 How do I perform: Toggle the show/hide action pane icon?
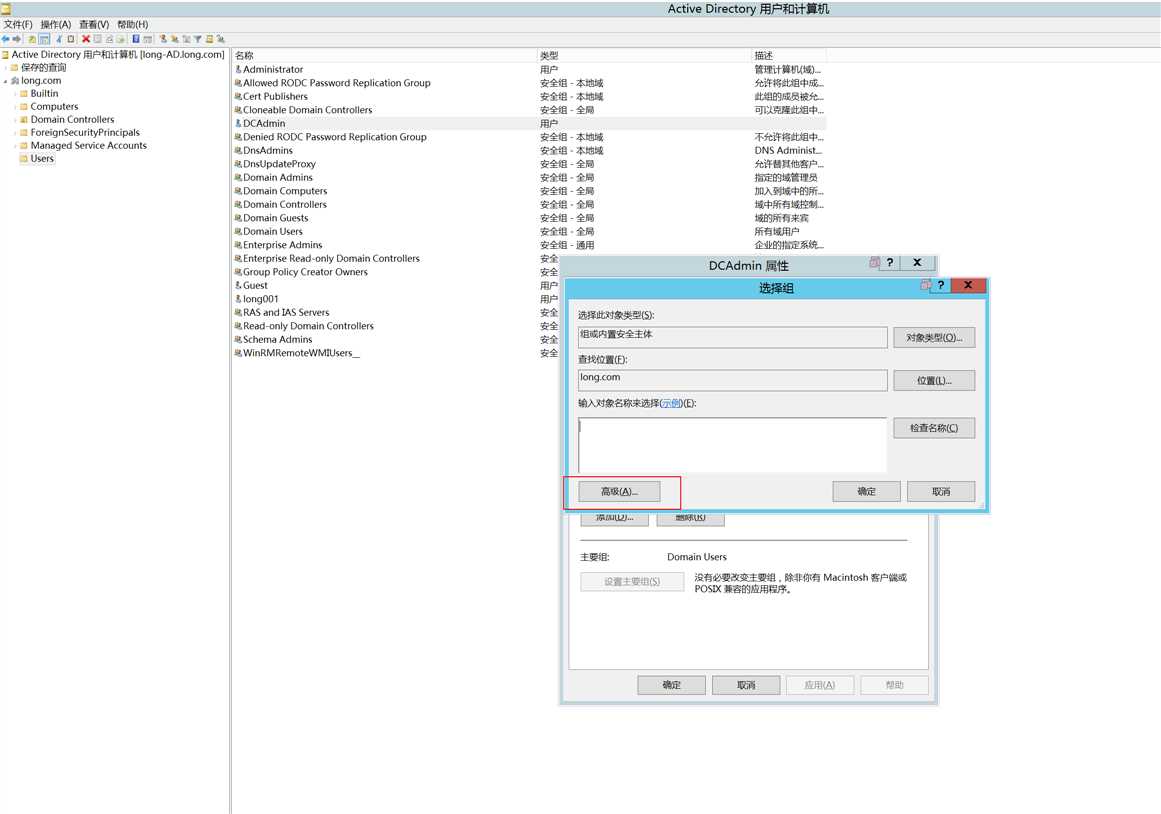click(x=147, y=39)
